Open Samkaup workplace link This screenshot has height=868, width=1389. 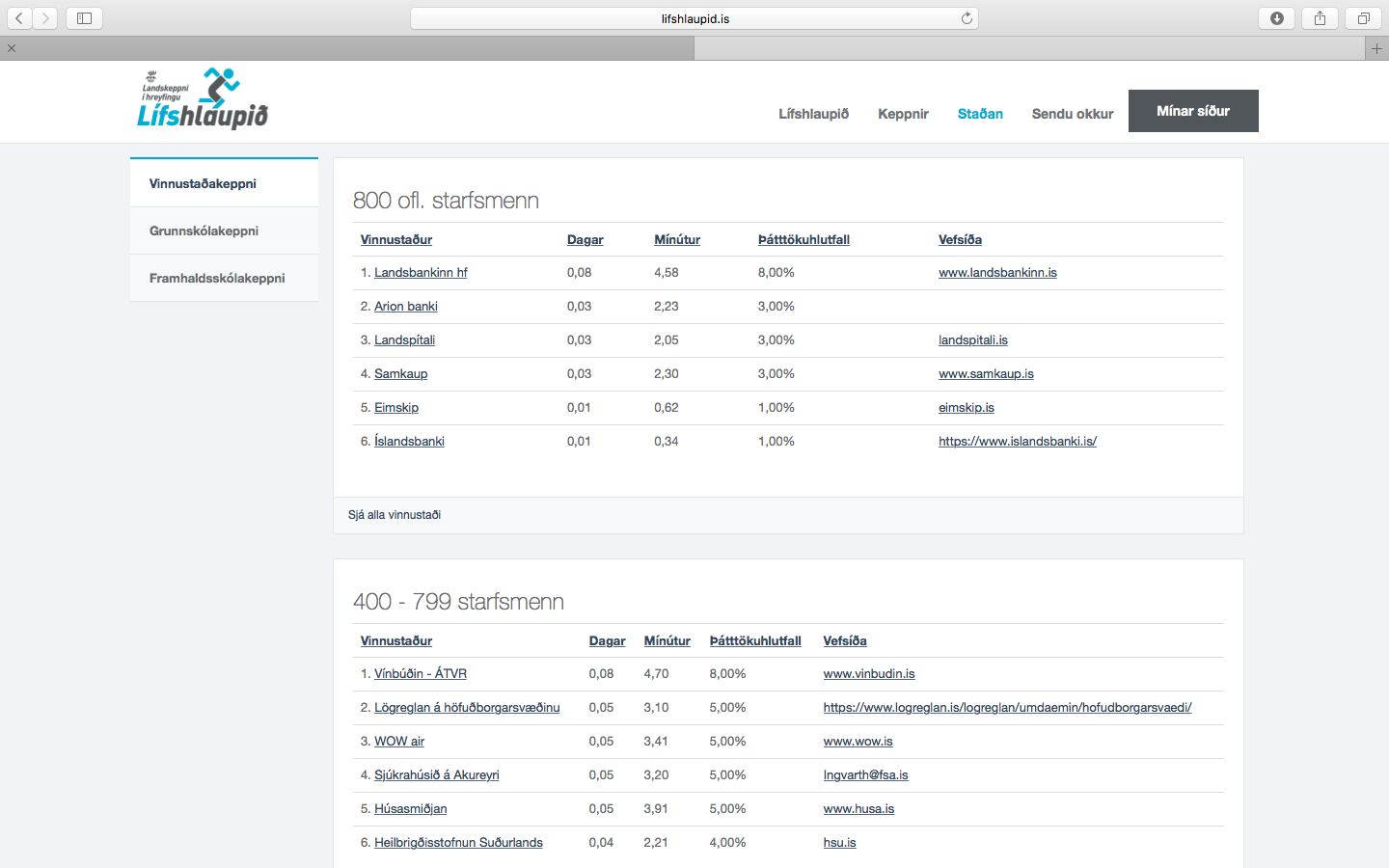point(400,374)
